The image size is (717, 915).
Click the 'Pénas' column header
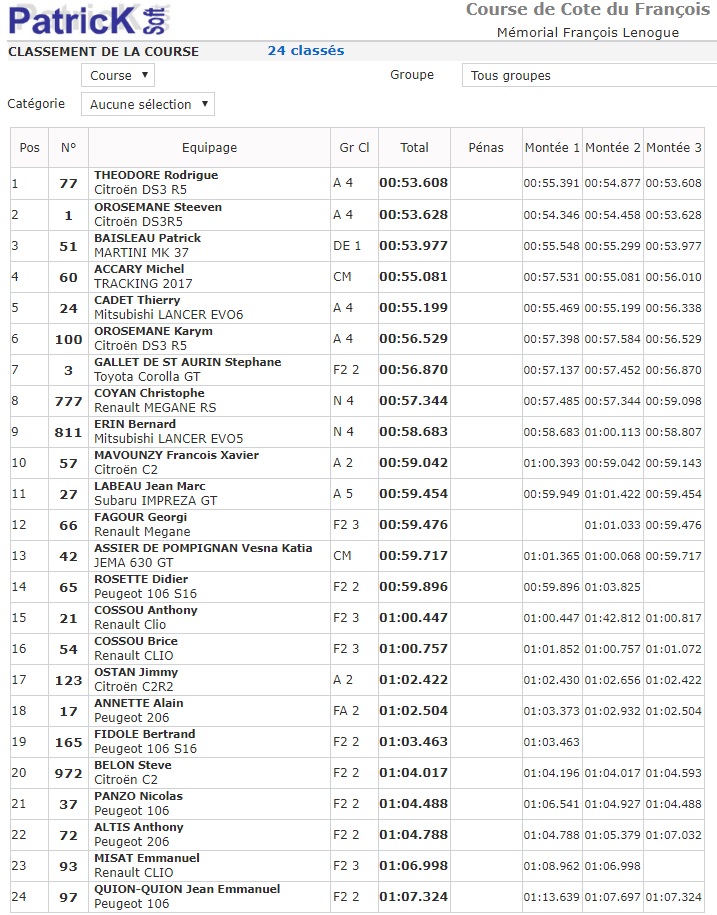486,147
